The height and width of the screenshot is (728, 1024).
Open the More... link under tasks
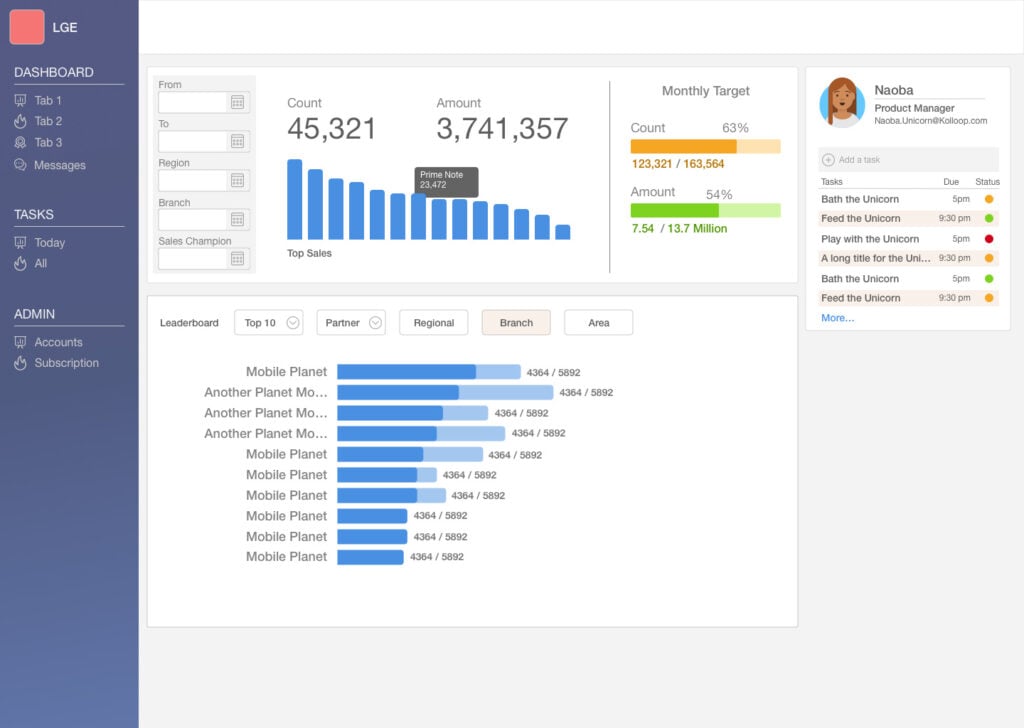point(837,318)
